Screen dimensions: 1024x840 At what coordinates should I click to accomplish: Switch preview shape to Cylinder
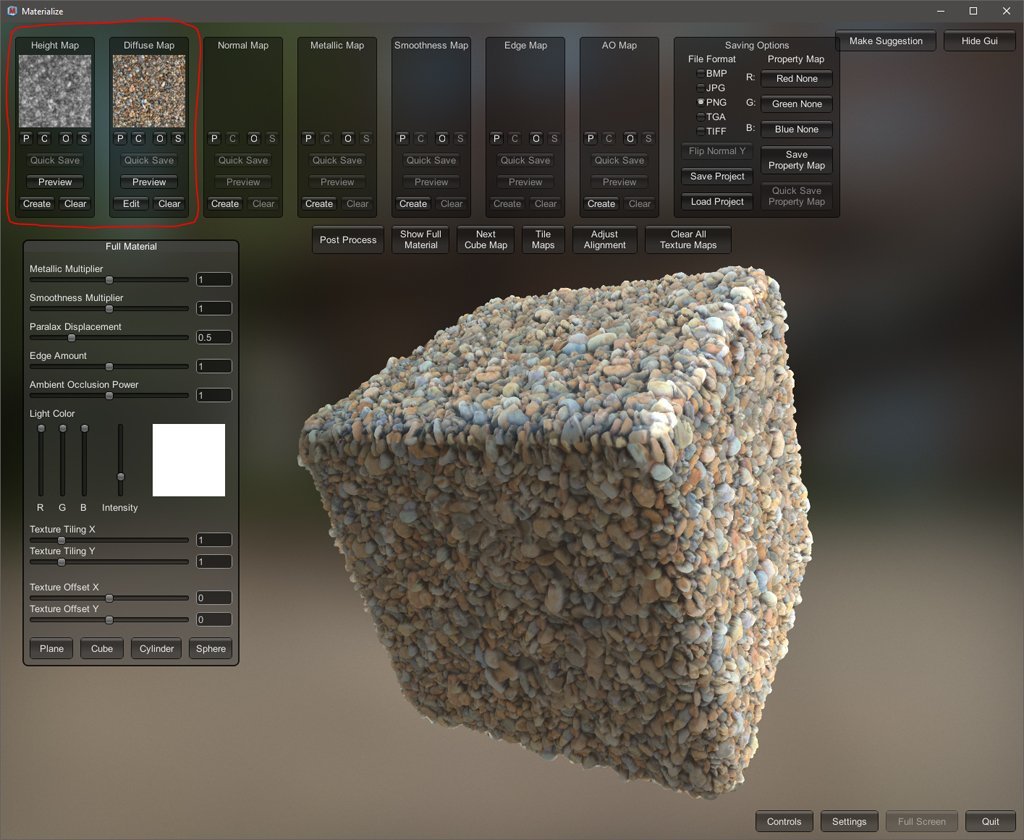pyautogui.click(x=156, y=649)
